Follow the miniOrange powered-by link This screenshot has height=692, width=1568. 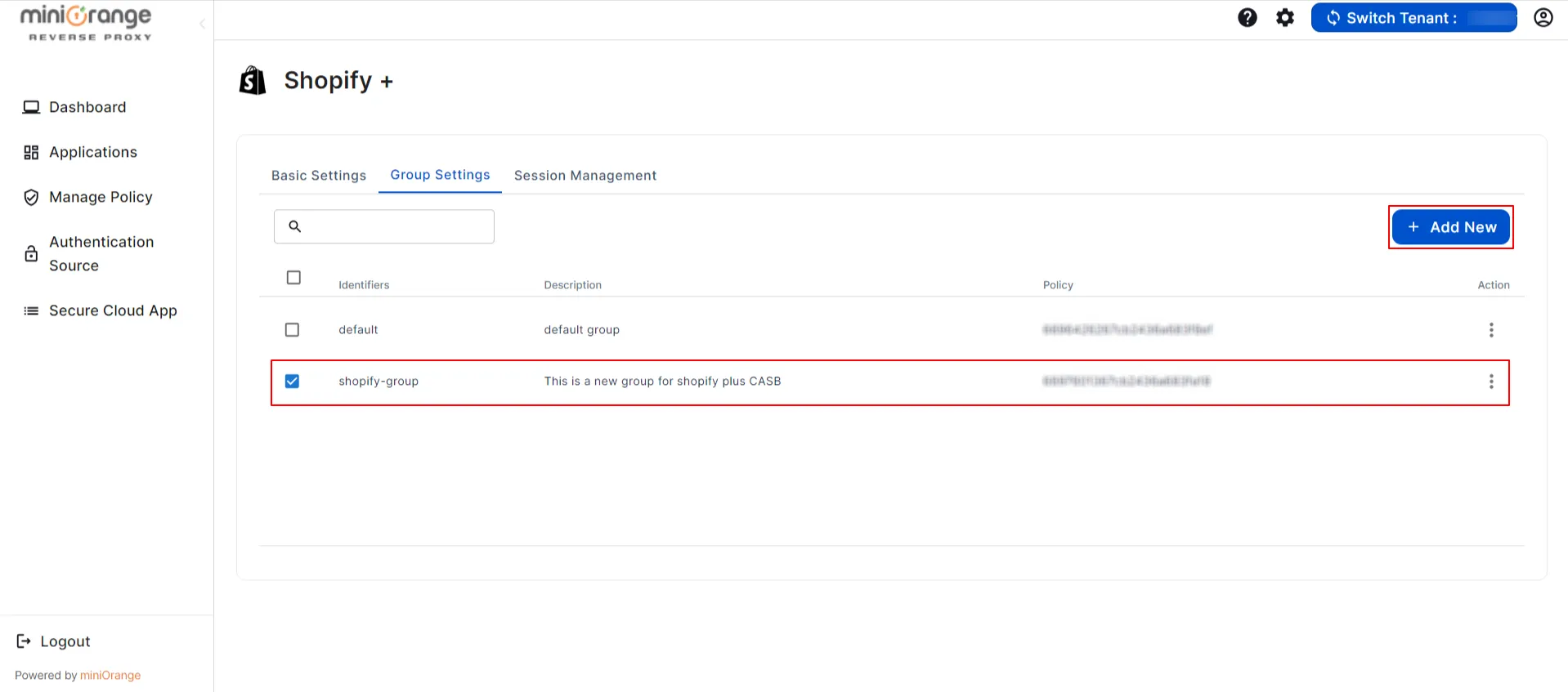click(110, 675)
